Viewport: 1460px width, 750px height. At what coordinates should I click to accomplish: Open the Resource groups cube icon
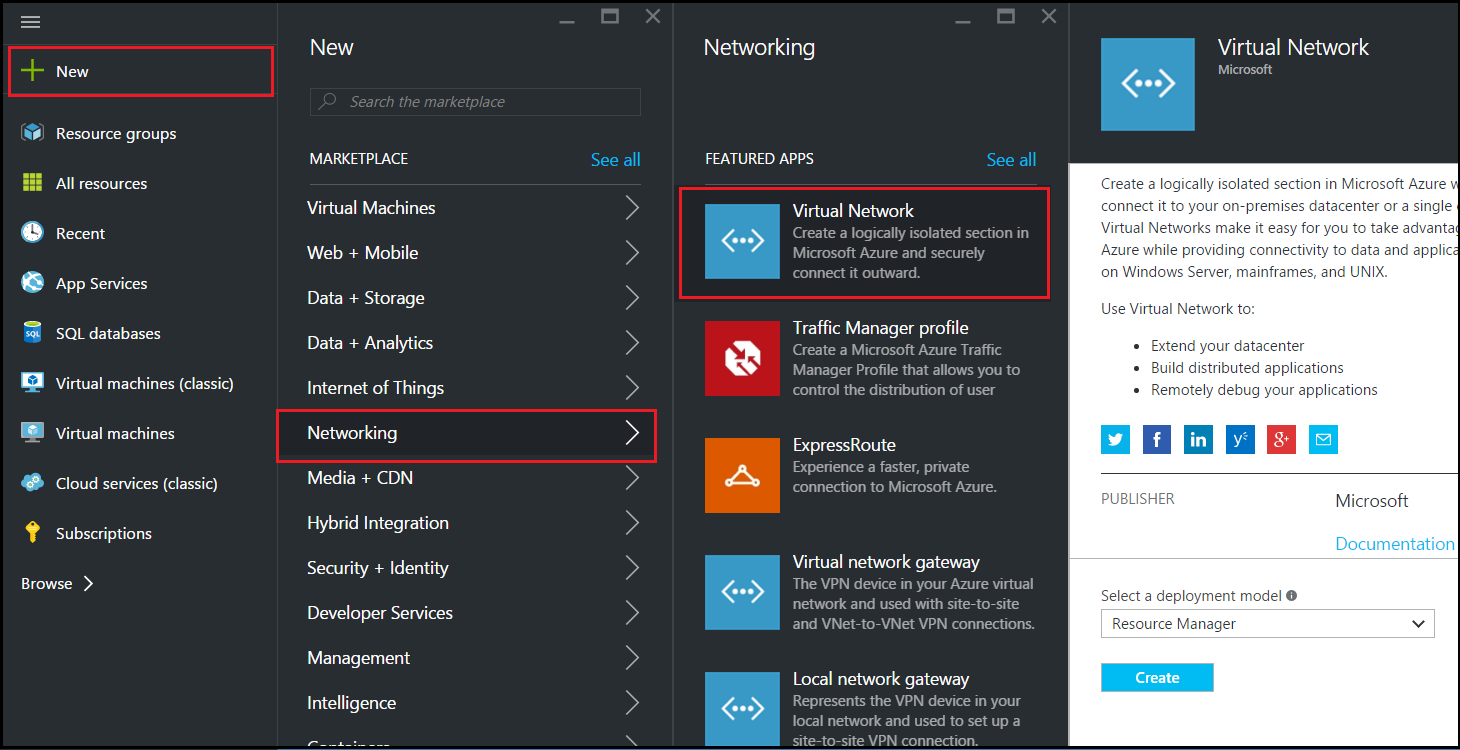click(33, 133)
